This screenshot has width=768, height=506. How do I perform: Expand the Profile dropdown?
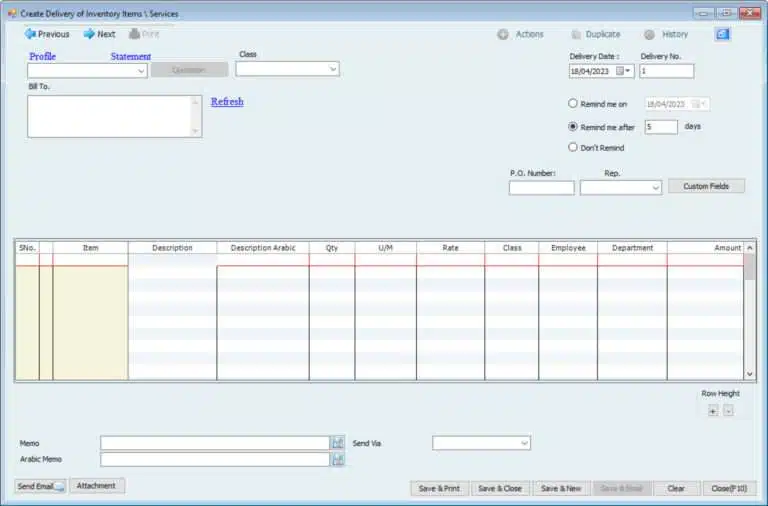(x=141, y=71)
